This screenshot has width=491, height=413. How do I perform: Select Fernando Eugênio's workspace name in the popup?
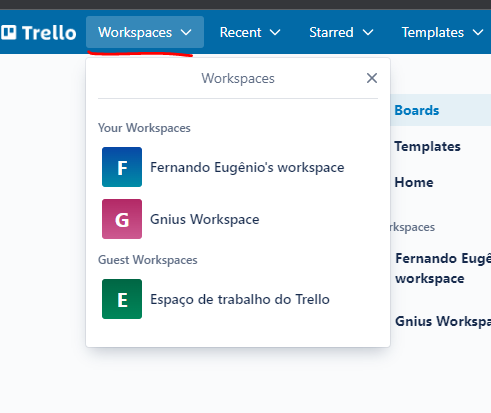point(247,167)
